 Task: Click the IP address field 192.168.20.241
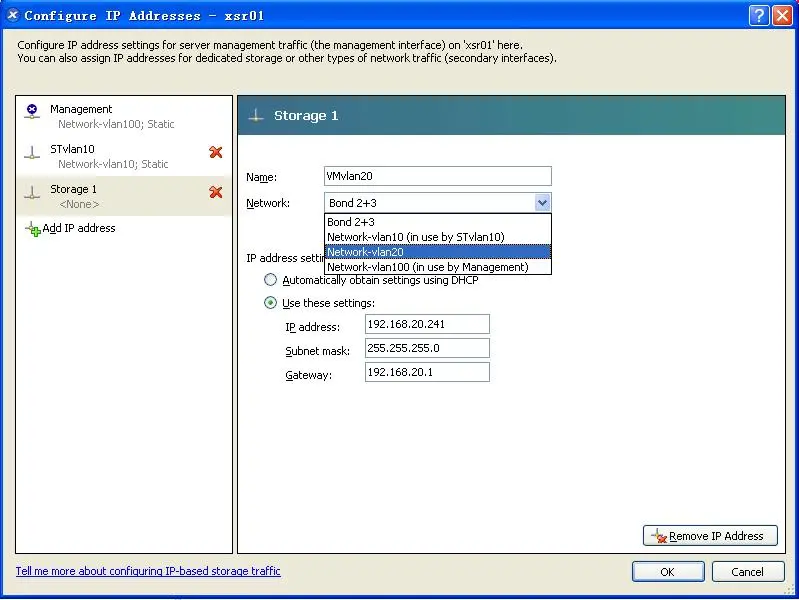pos(427,324)
